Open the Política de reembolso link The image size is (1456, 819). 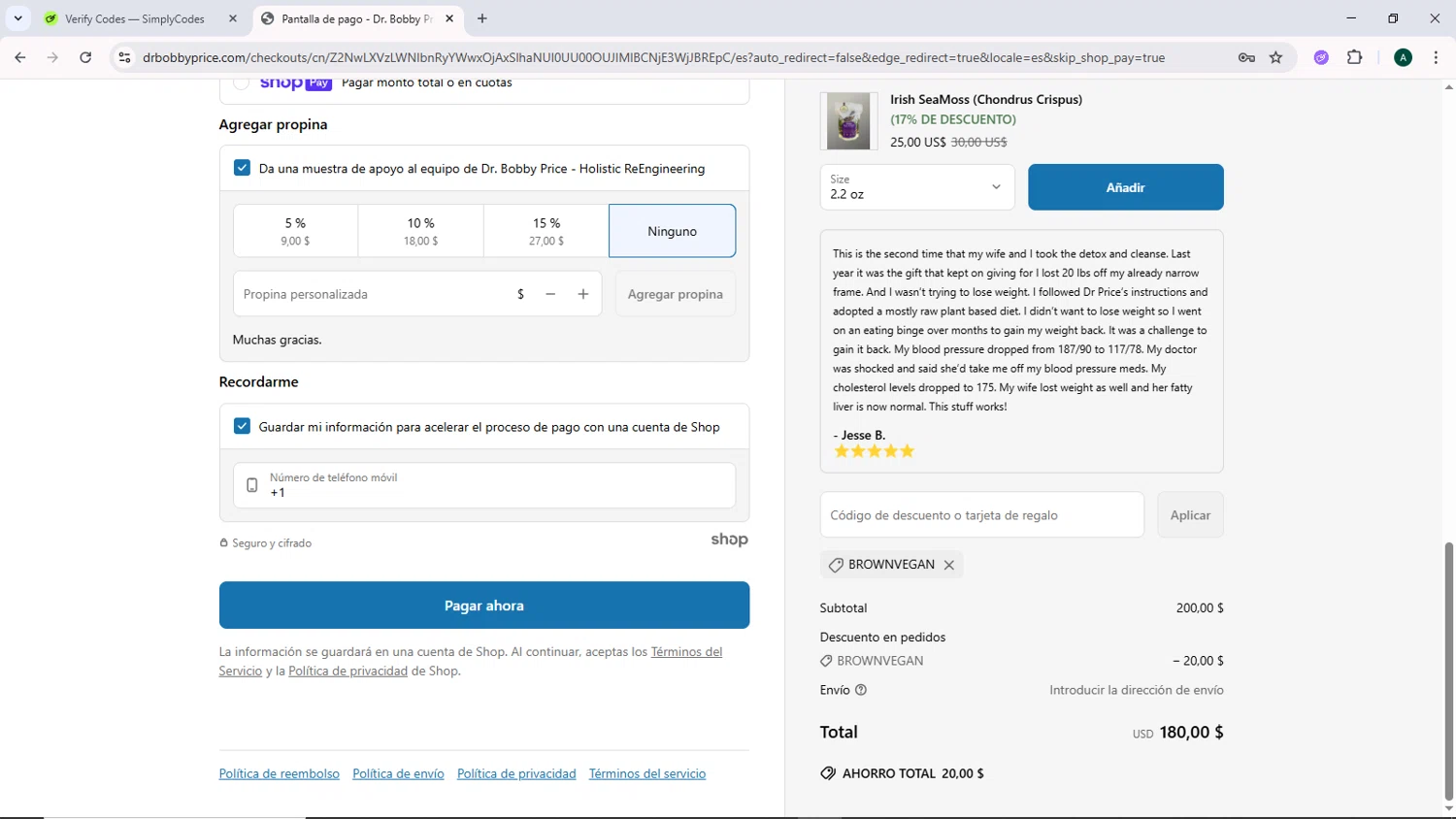tap(280, 774)
